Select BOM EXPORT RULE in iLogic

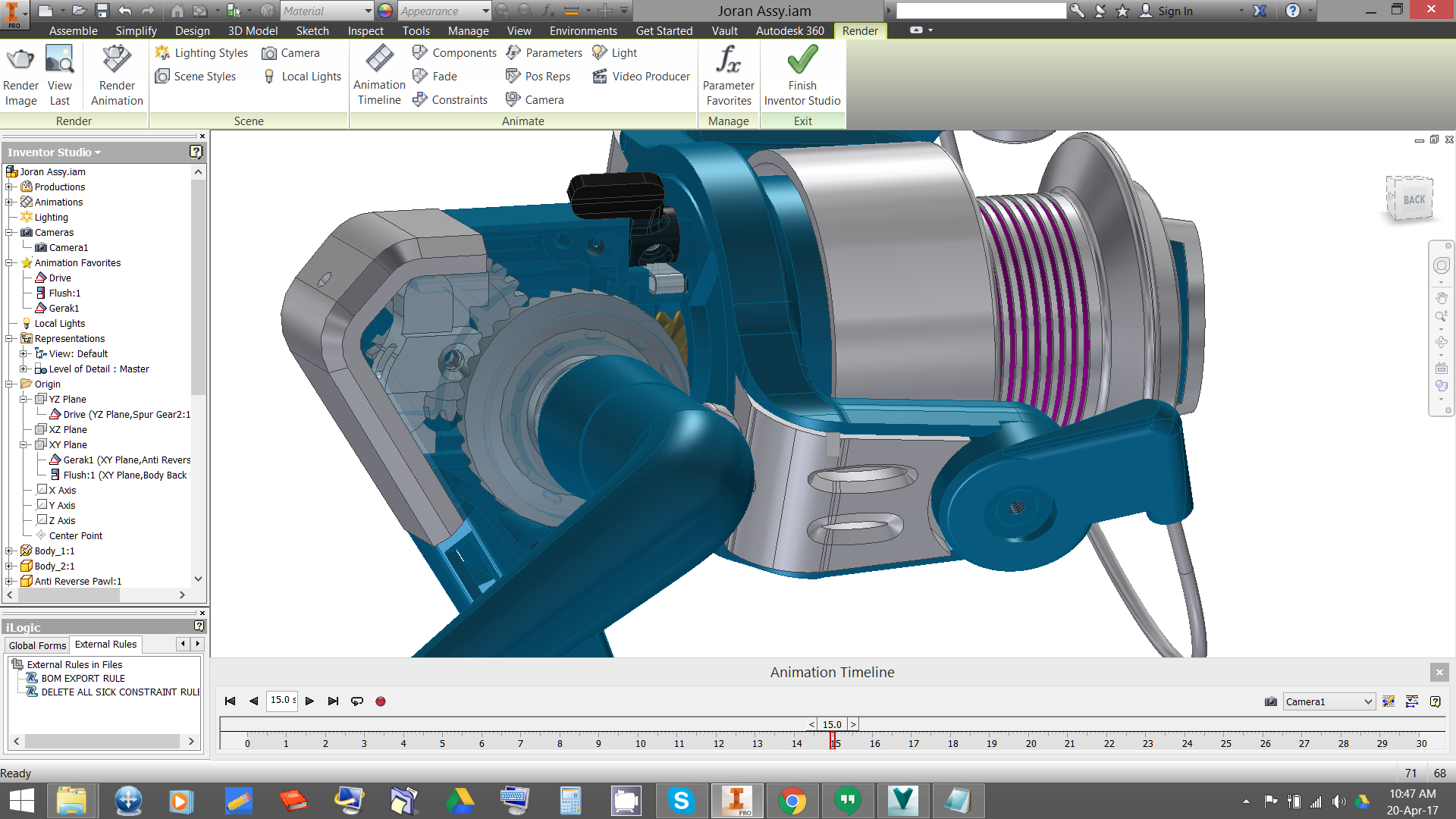click(x=83, y=679)
